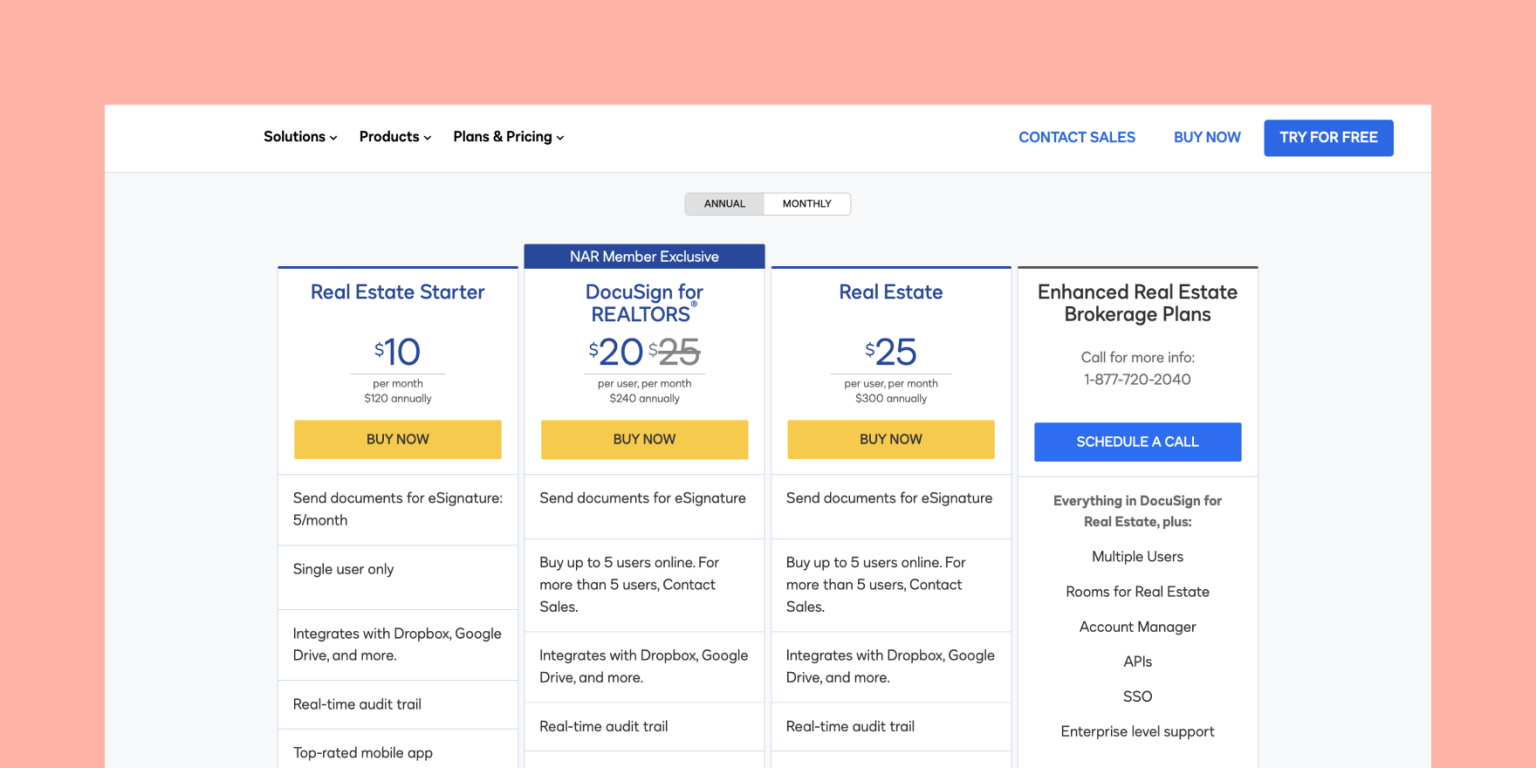This screenshot has height=768, width=1536.
Task: Click the Rooms for Real Estate feature text
Action: (1137, 591)
